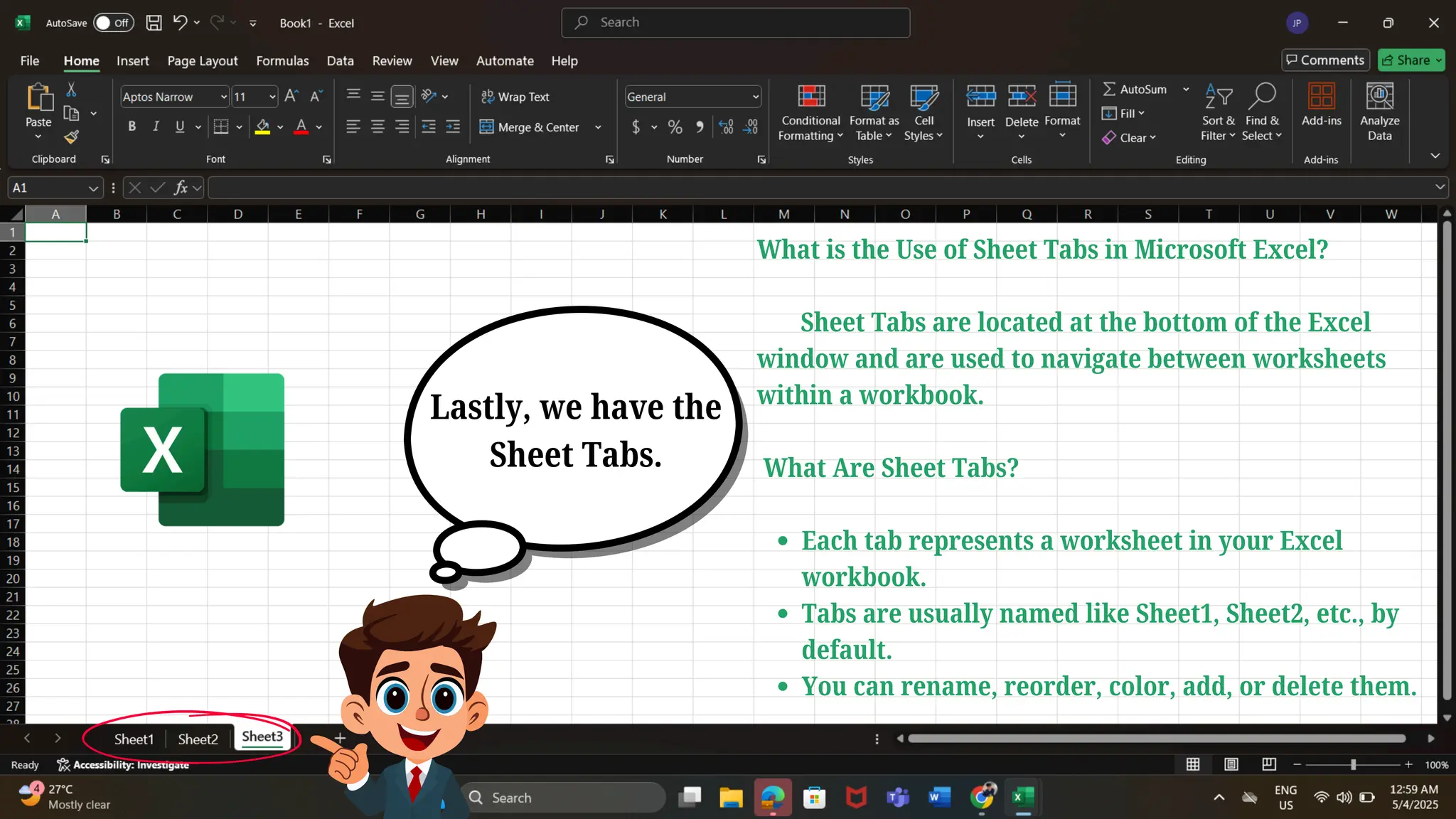Image resolution: width=1456 pixels, height=819 pixels.
Task: Click the Undo arrow
Action: point(180,23)
